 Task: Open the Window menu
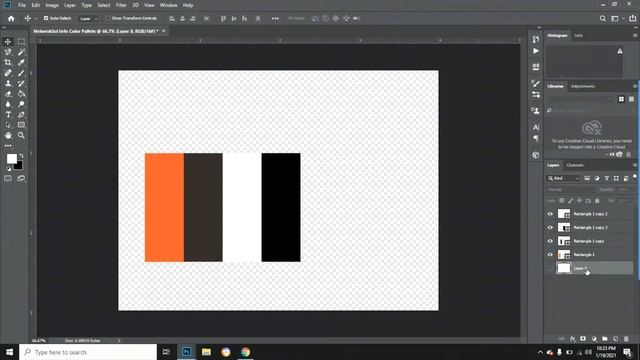[169, 5]
